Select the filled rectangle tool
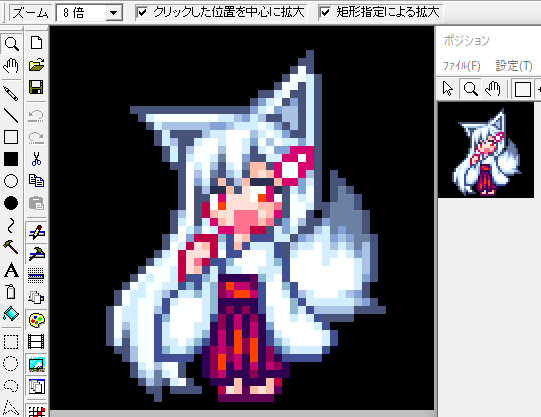Image resolution: width=541 pixels, height=417 pixels. click(11, 159)
